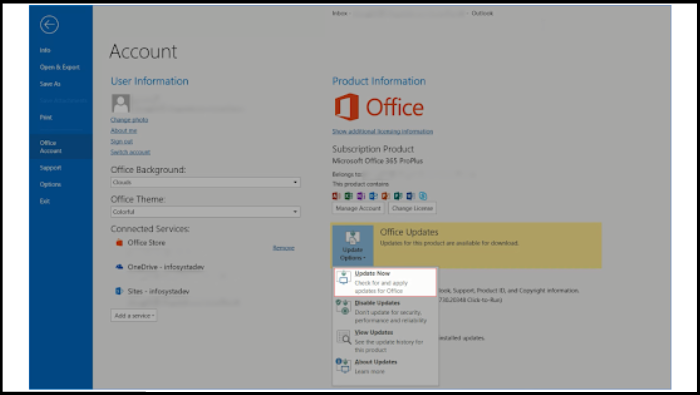
Task: Click the back arrow circle icon
Action: 49,25
